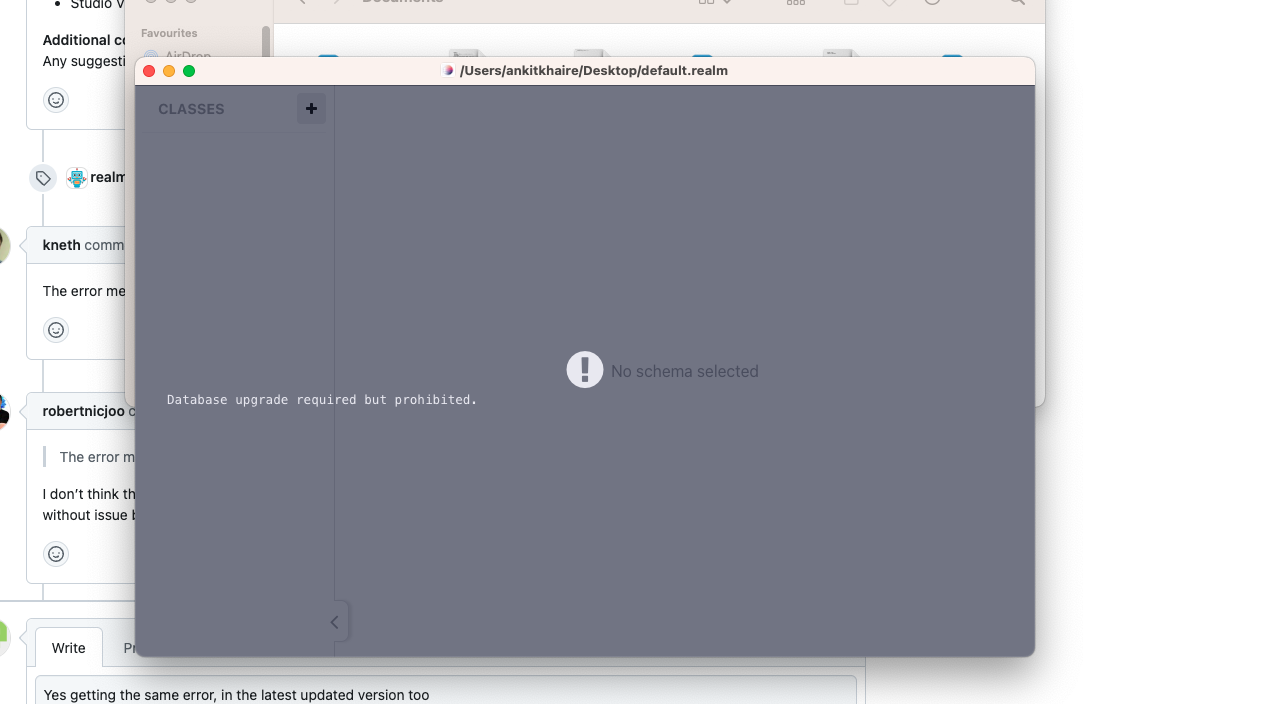Collapse the Realm Studio classes sidebar with the chevron

[x=334, y=621]
